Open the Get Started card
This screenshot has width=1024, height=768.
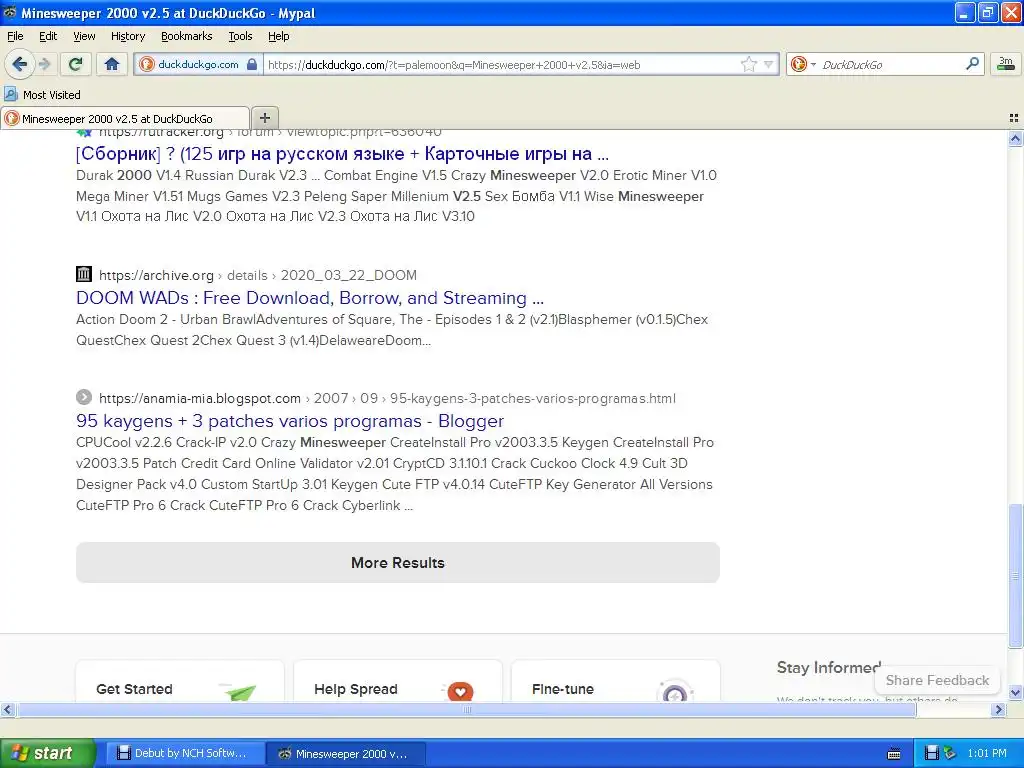tap(180, 681)
